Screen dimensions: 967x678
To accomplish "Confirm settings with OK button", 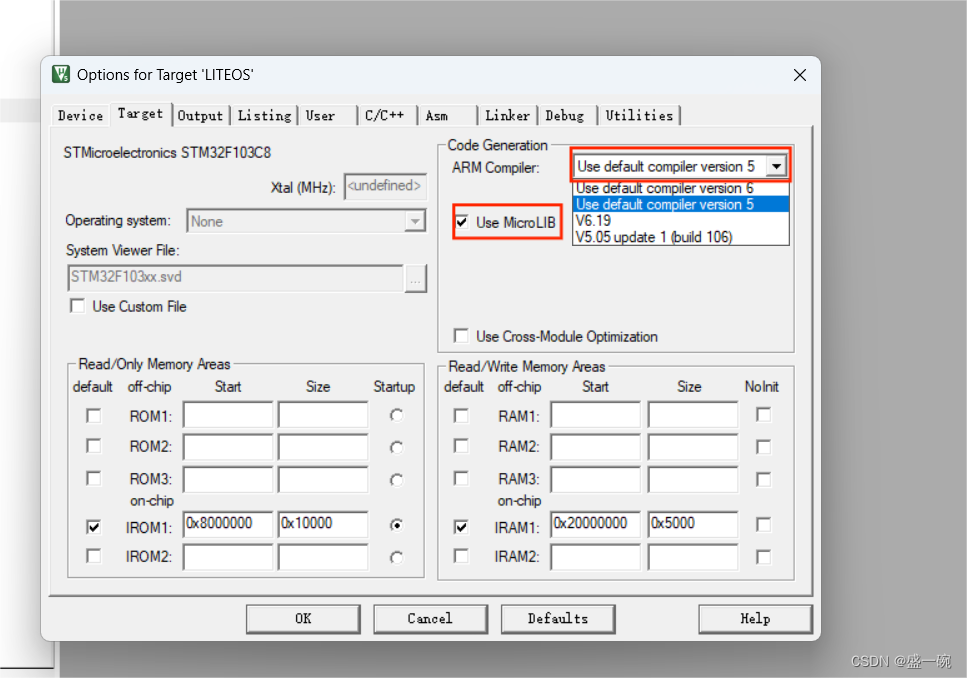I will pyautogui.click(x=303, y=619).
